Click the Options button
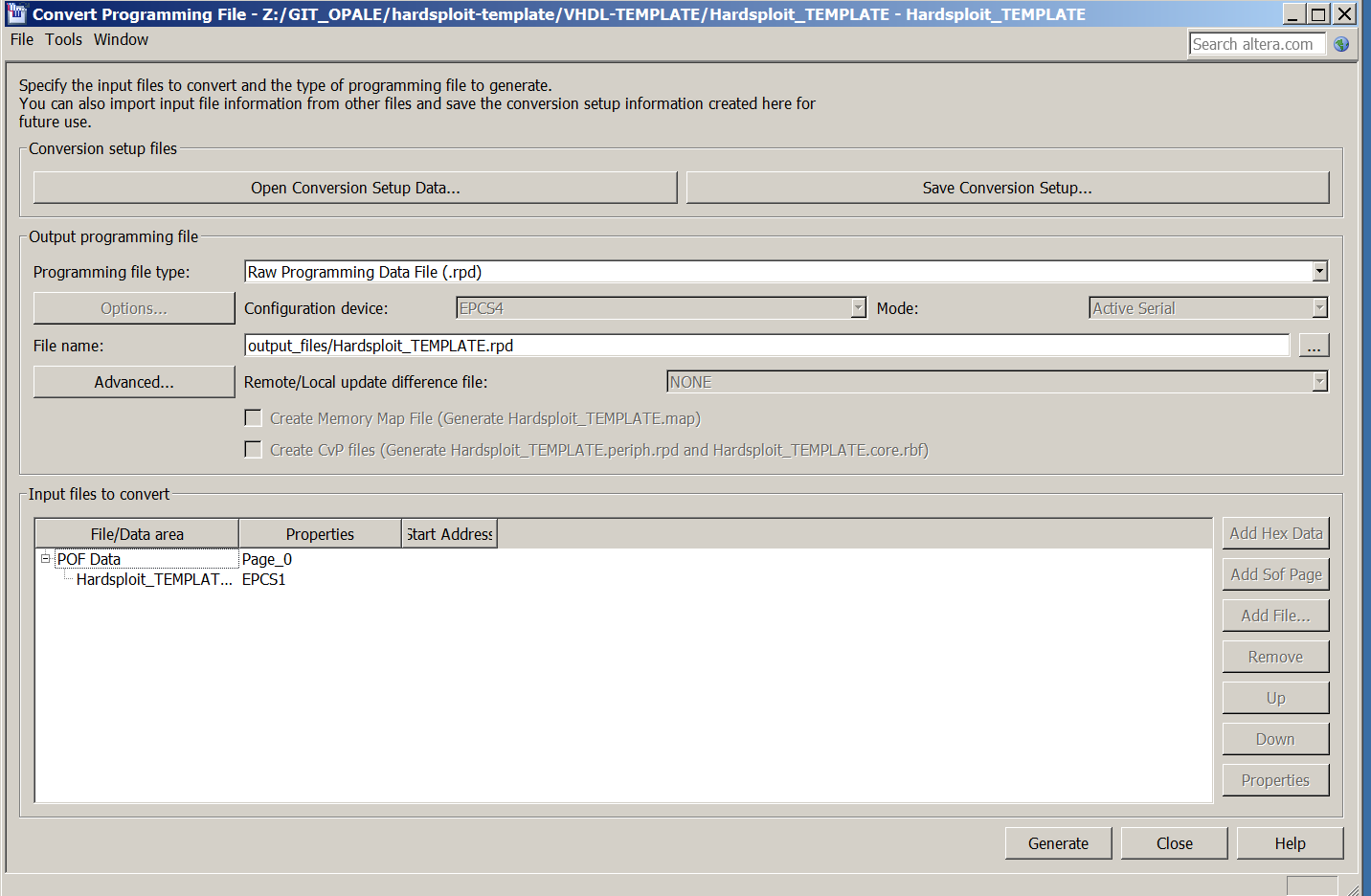Image resolution: width=1371 pixels, height=896 pixels. [134, 308]
